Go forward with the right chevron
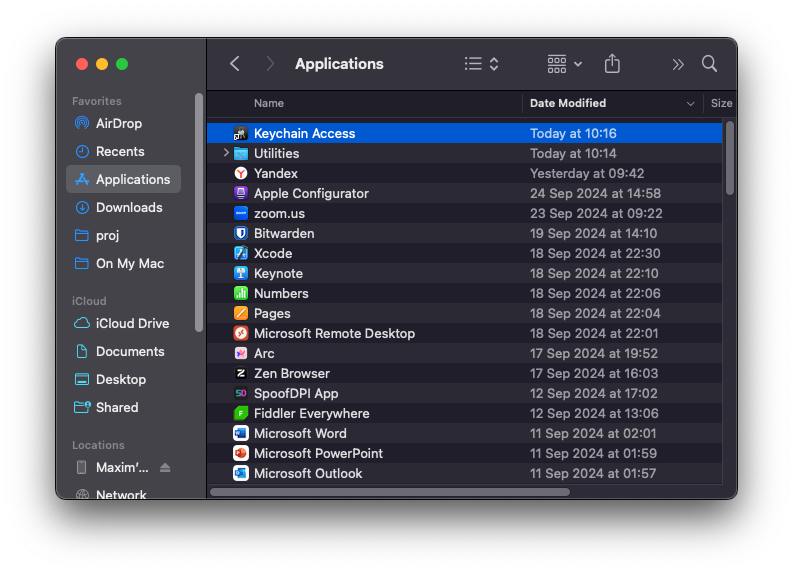The height and width of the screenshot is (573, 793). (270, 64)
